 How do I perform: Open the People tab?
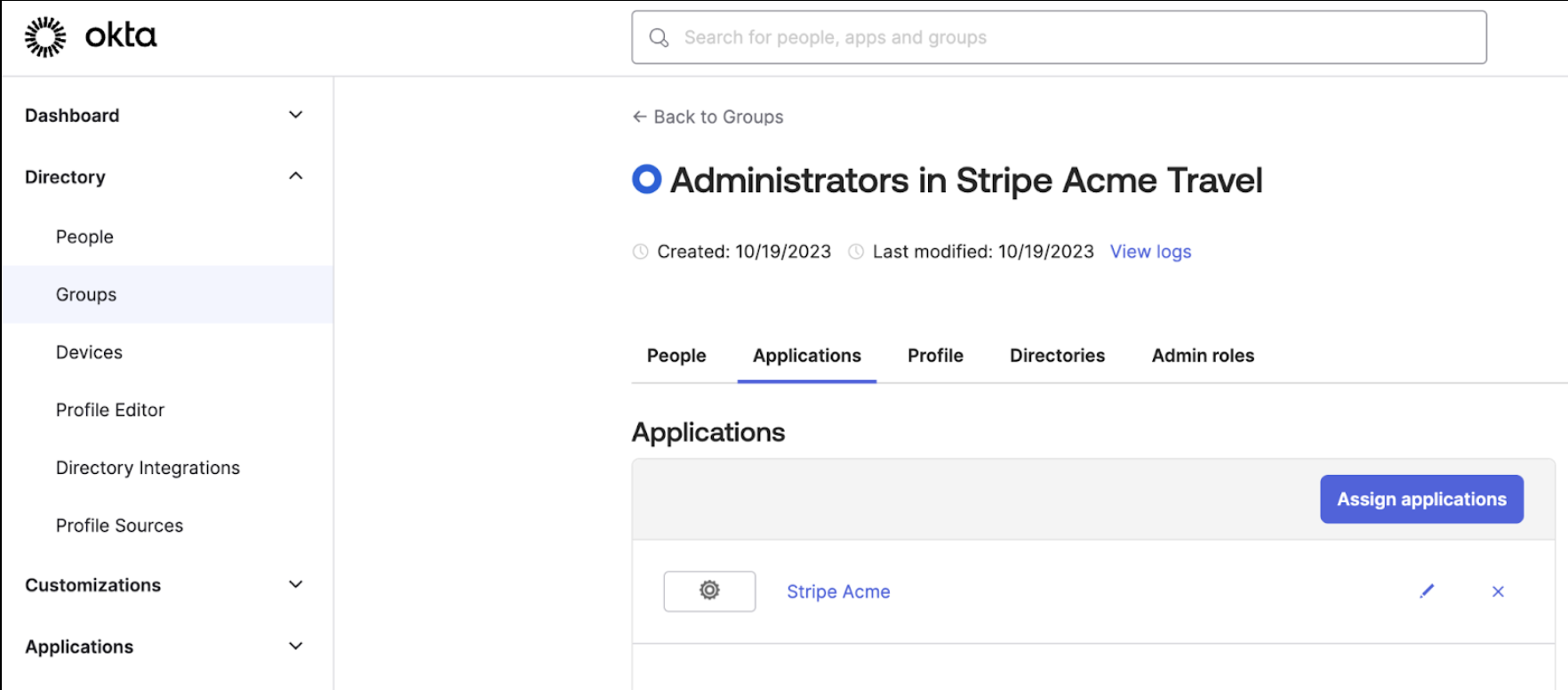pos(676,356)
